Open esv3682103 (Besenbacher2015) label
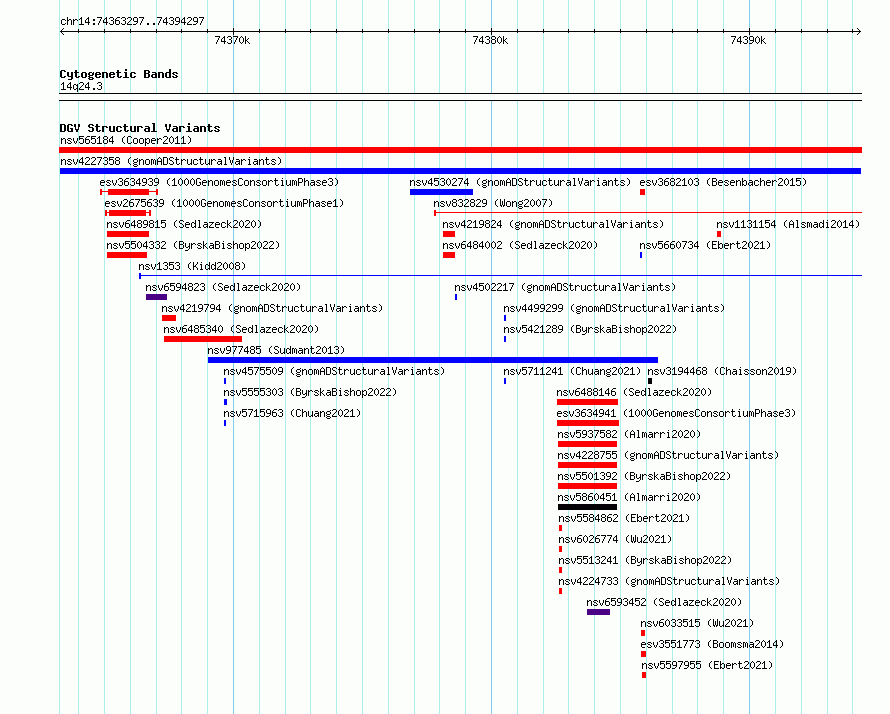The width and height of the screenshot is (890, 714). point(723,182)
